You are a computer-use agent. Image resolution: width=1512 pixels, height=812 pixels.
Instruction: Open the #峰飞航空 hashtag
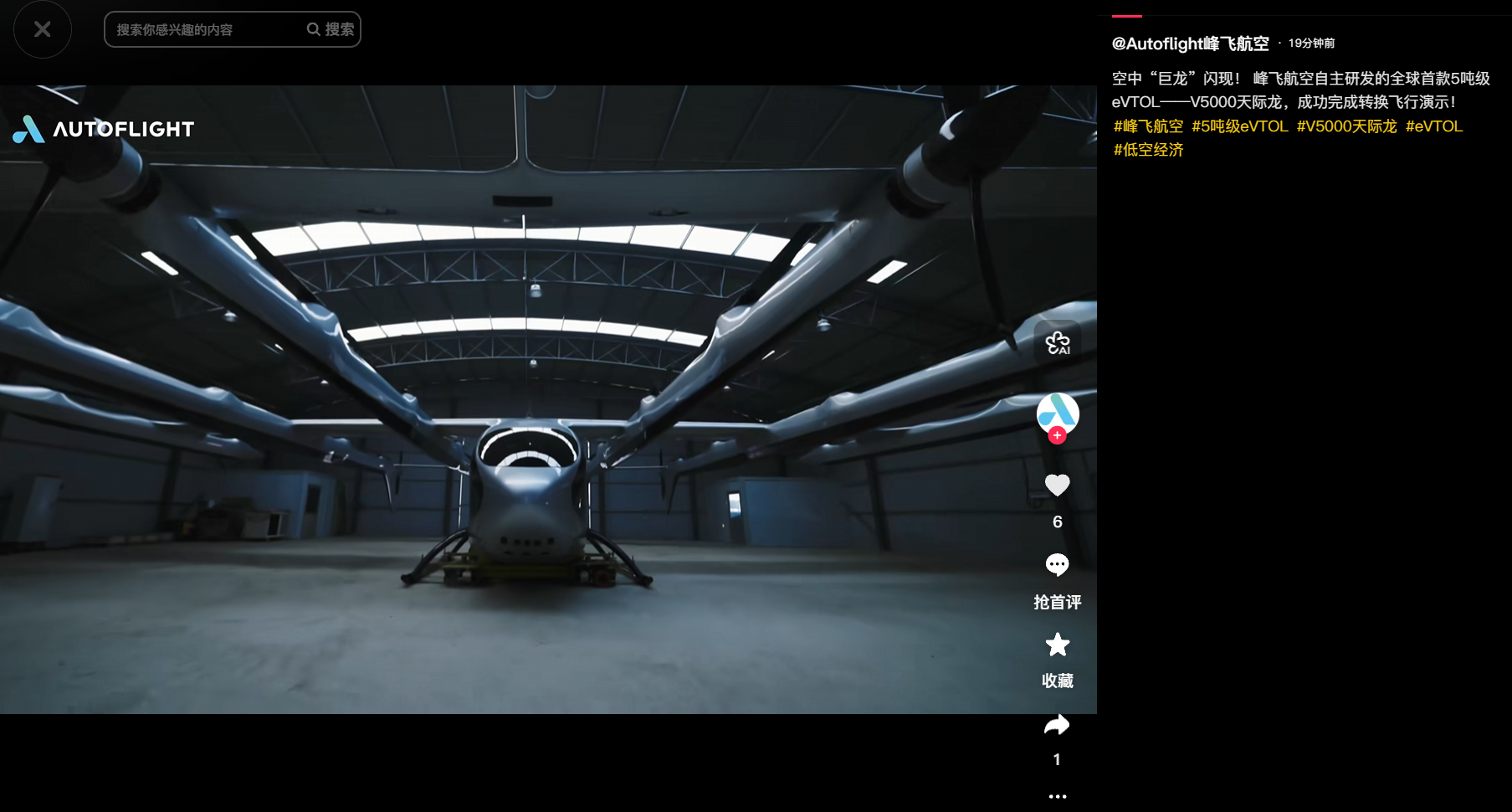click(x=1148, y=126)
